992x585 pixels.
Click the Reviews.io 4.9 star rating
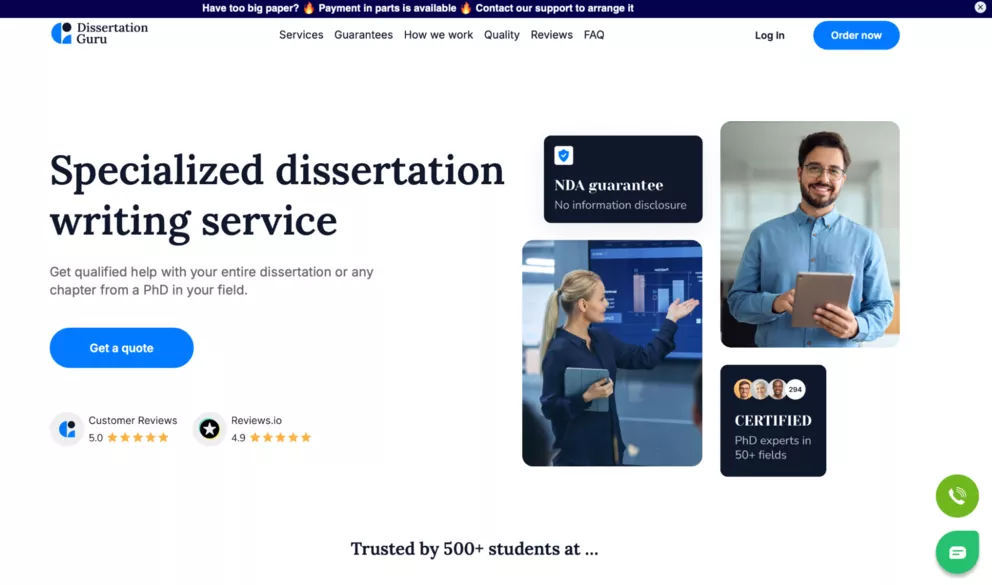coord(271,438)
